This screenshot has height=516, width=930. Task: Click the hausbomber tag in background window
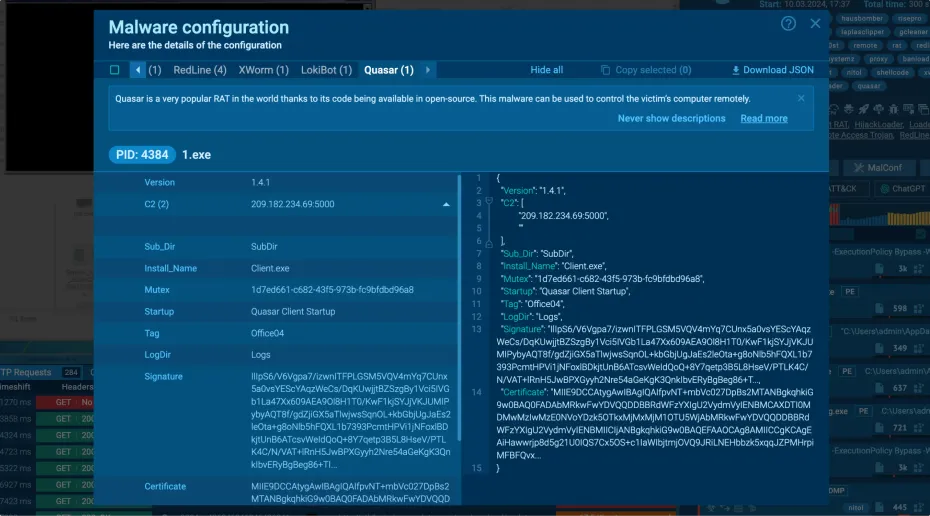(862, 18)
